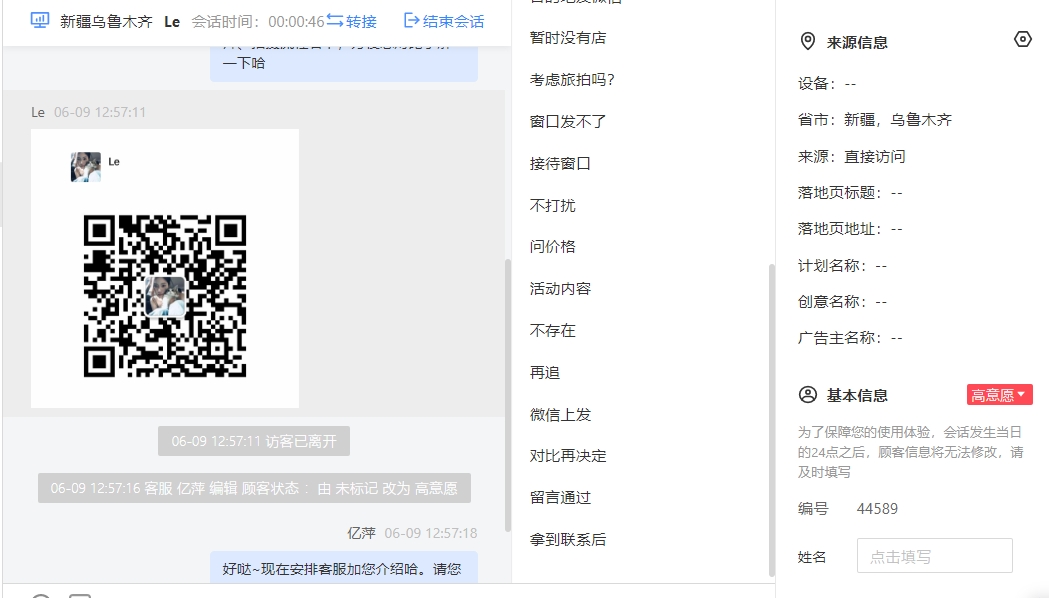Click the 编号 value 44589
The width and height of the screenshot is (1049, 598).
coord(877,509)
